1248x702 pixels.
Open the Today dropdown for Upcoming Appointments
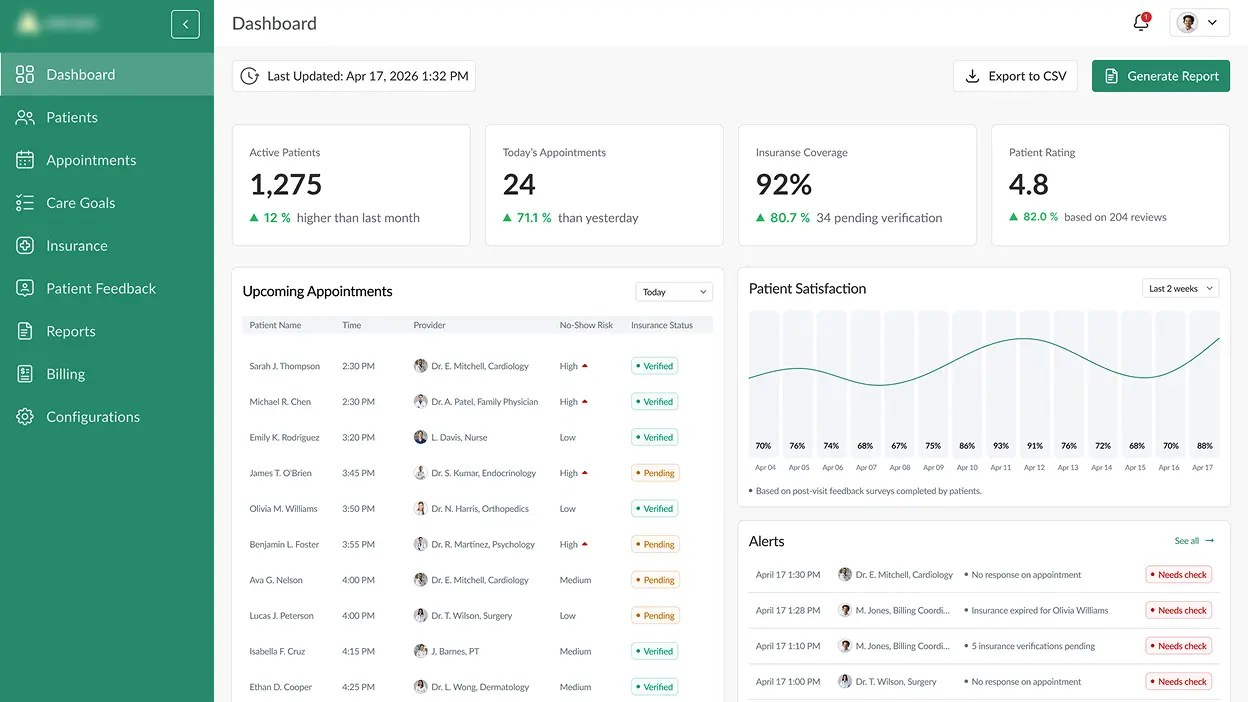674,292
